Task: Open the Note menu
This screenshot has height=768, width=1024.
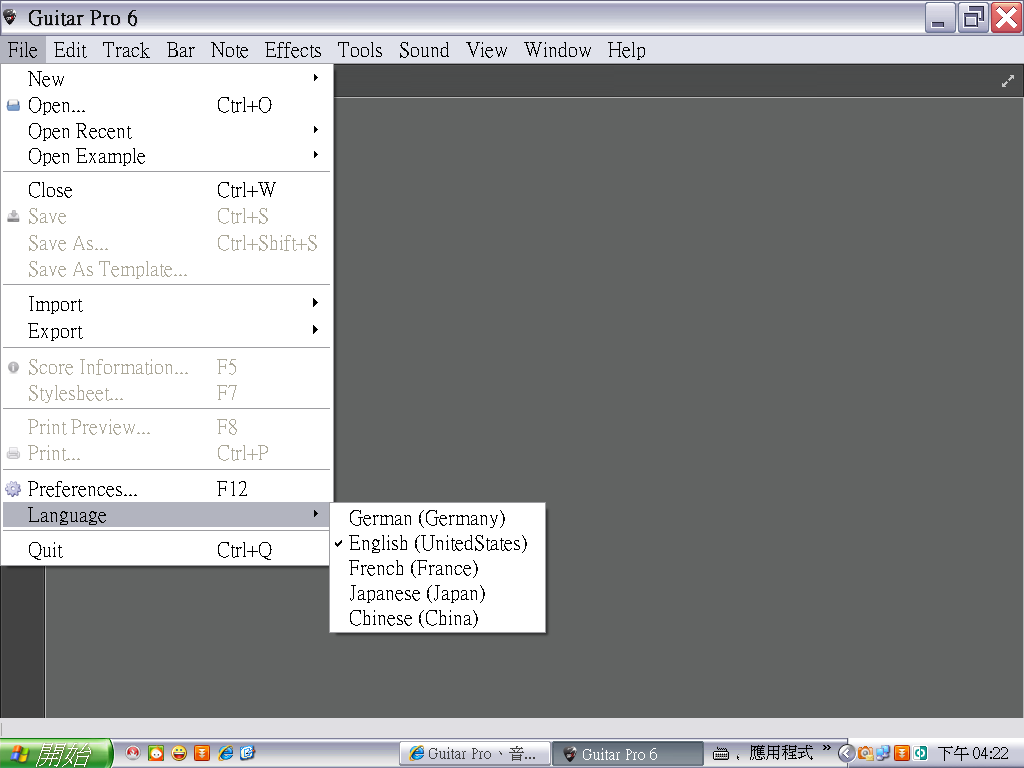Action: click(229, 50)
